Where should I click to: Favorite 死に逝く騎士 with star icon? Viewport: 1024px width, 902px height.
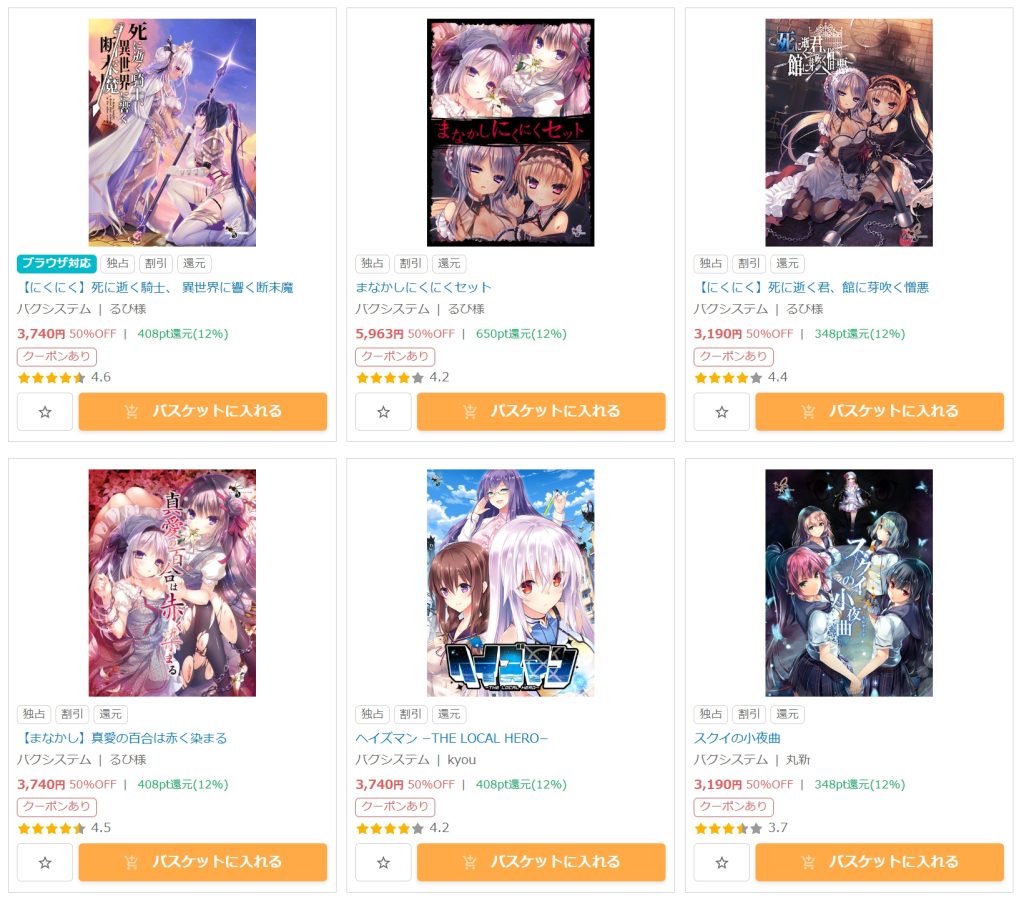[45, 412]
